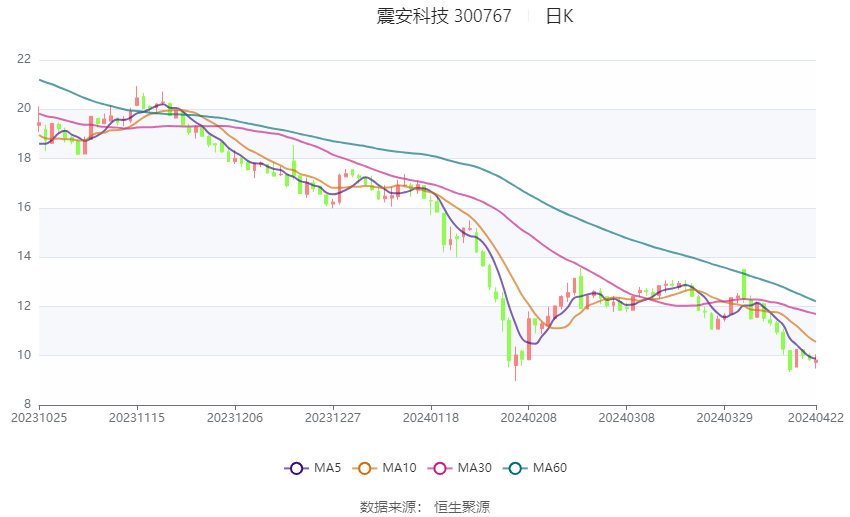
Task: Click the 日K label in title
Action: click(x=559, y=16)
